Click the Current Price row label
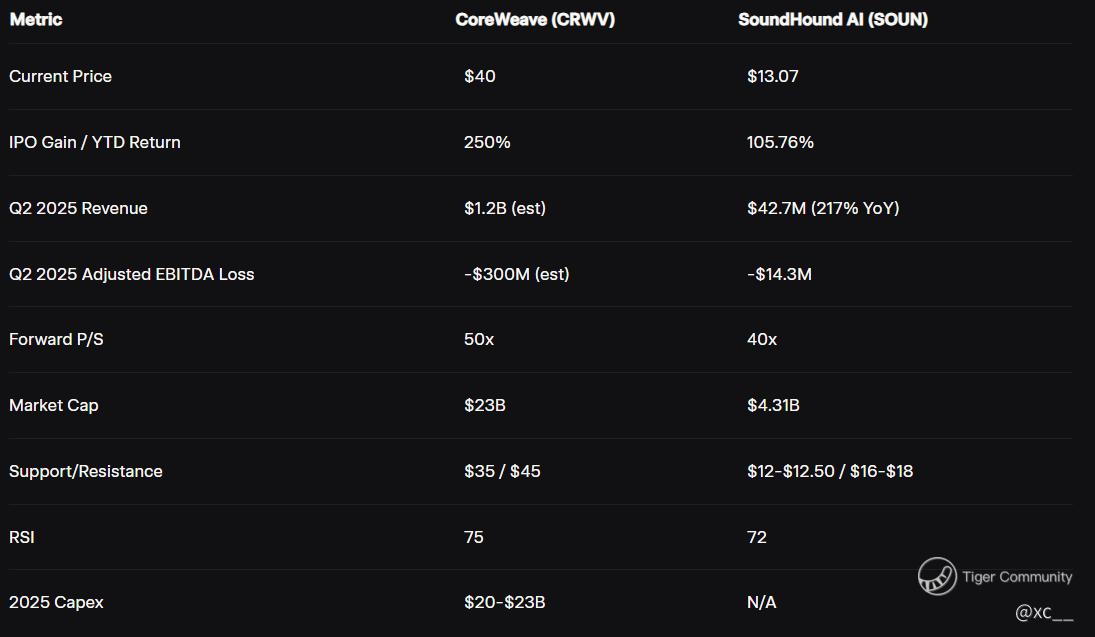 coord(60,77)
